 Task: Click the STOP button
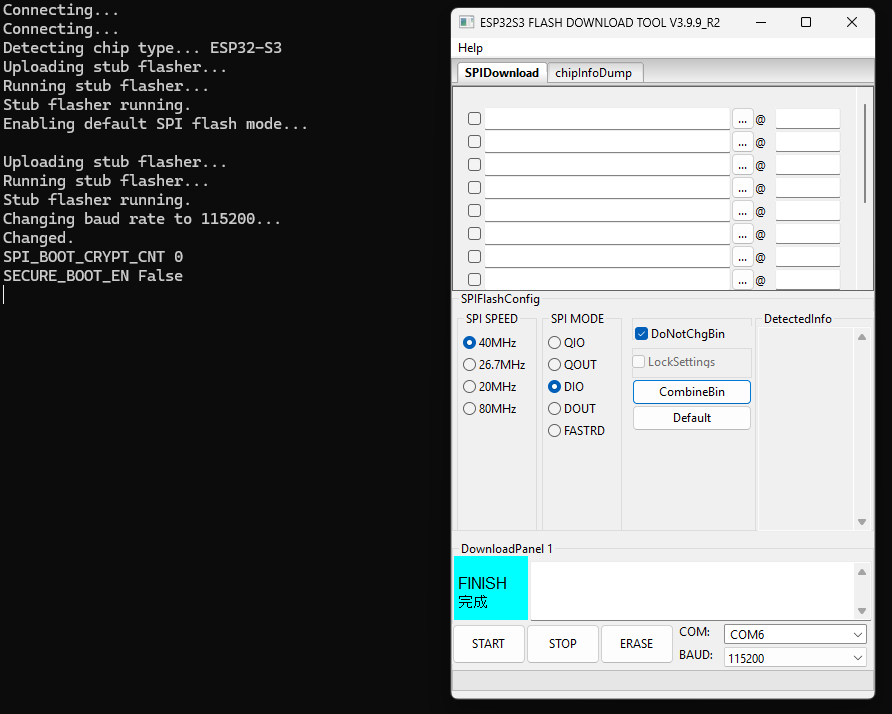click(x=563, y=643)
